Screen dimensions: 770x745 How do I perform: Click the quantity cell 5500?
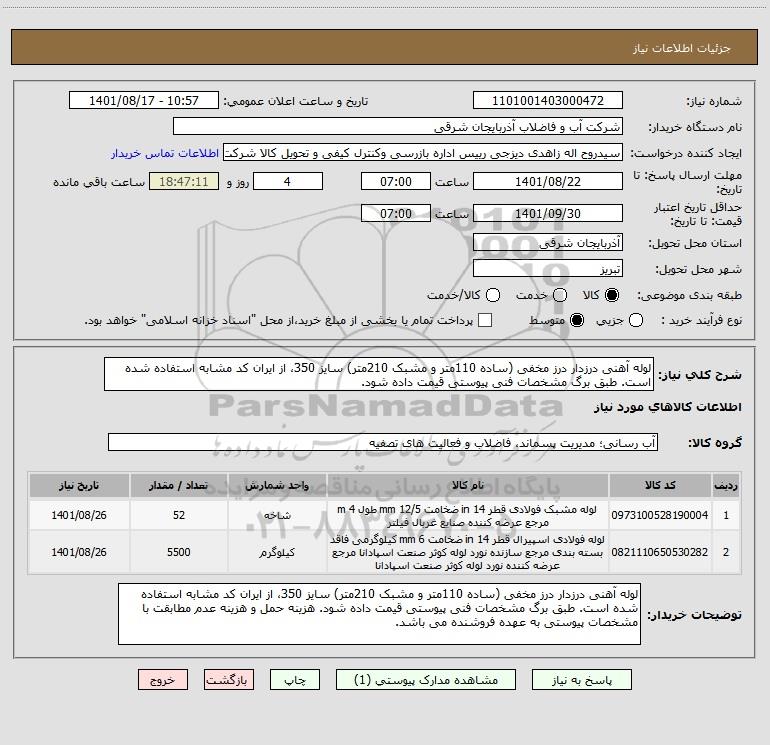179,552
